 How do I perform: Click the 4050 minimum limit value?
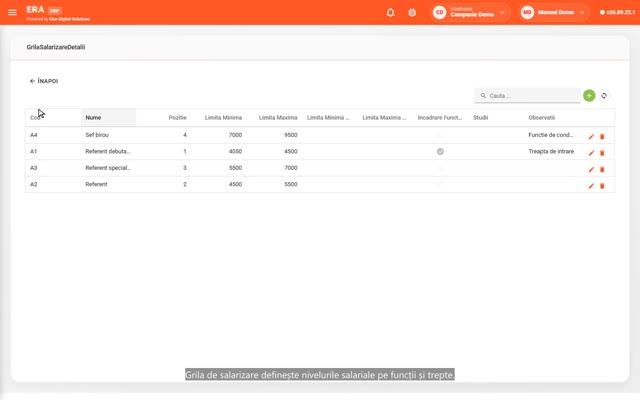pos(235,151)
